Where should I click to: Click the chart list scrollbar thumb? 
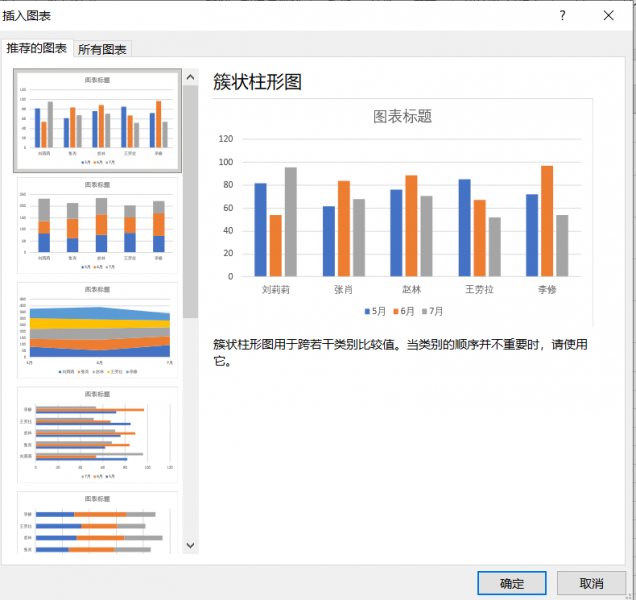[190, 200]
